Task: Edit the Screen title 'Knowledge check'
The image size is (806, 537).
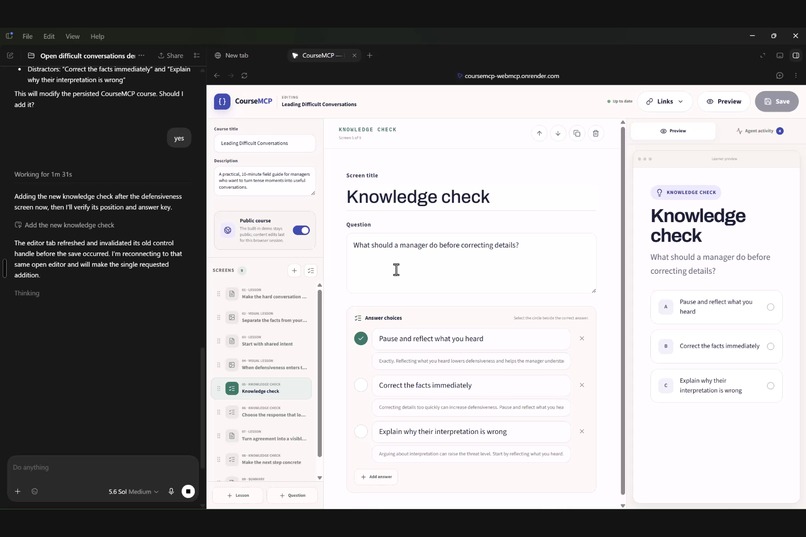Action: coord(471,197)
